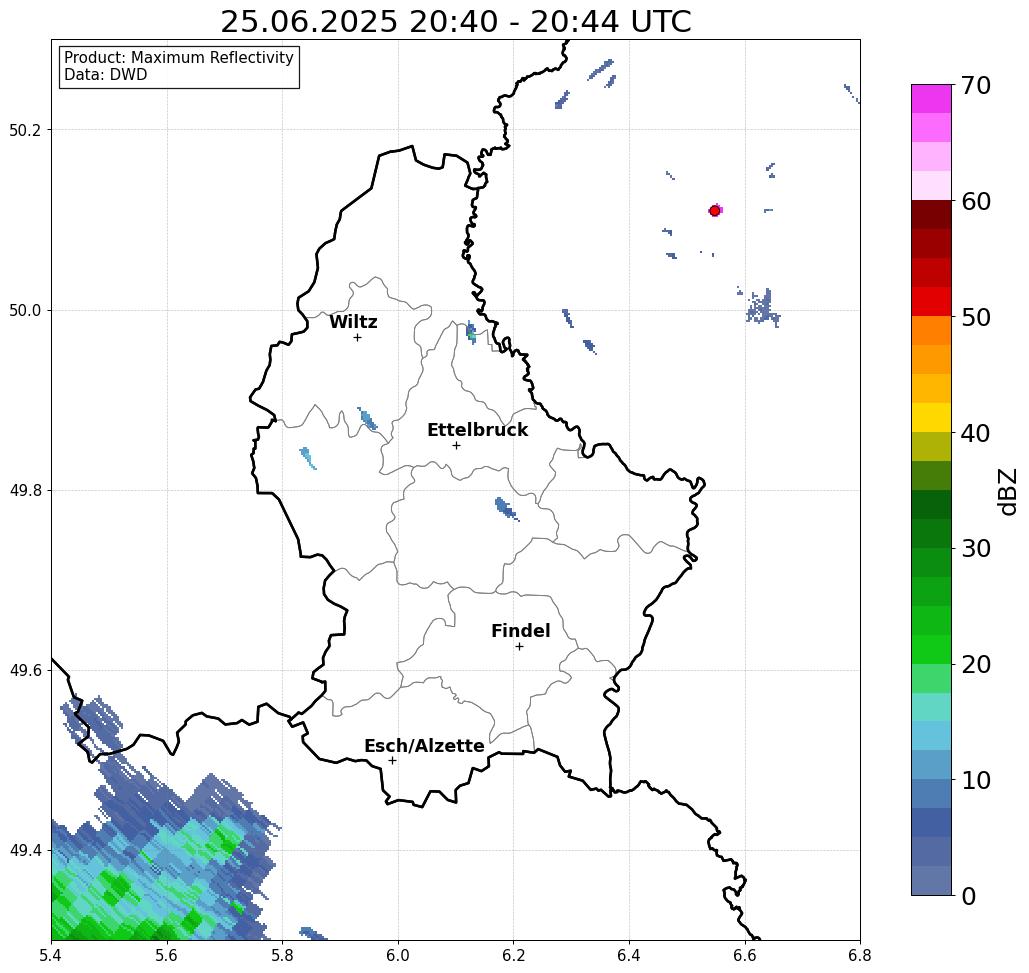
Task: Click the dBZ colorbar axis title
Action: [1007, 491]
